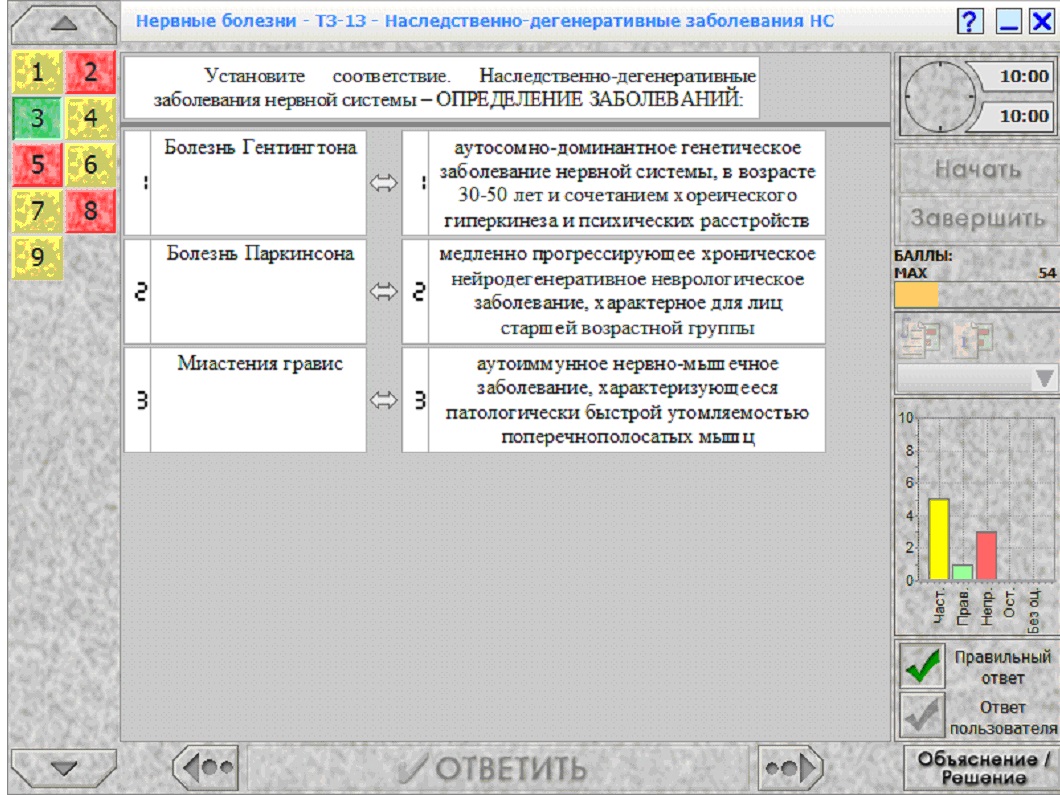This screenshot has height=795, width=1060.
Task: Open question 6 yellow tile
Action: 91,164
